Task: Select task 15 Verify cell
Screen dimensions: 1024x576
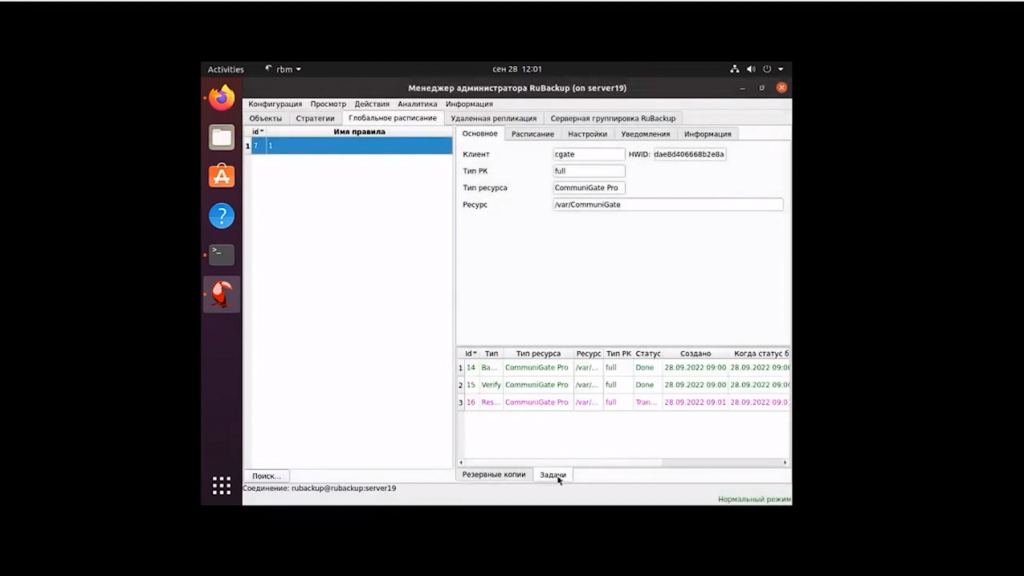Action: coord(491,385)
